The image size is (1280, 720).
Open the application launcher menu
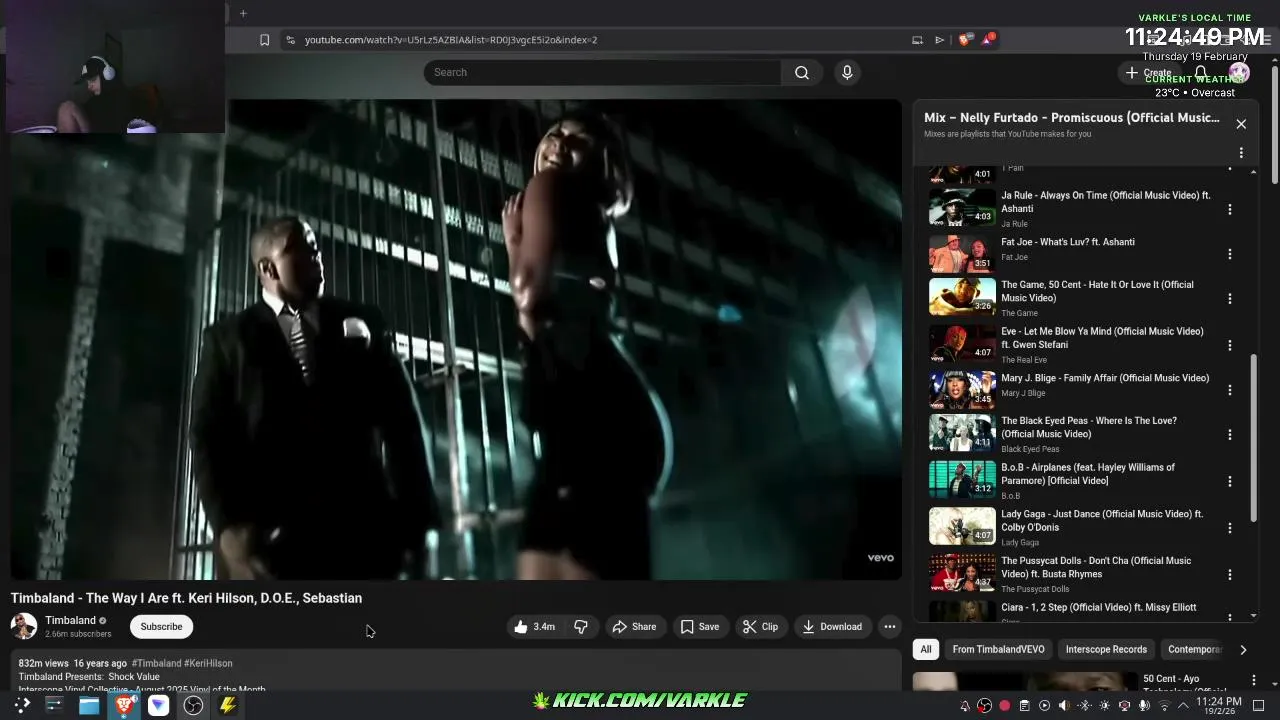pos(22,705)
